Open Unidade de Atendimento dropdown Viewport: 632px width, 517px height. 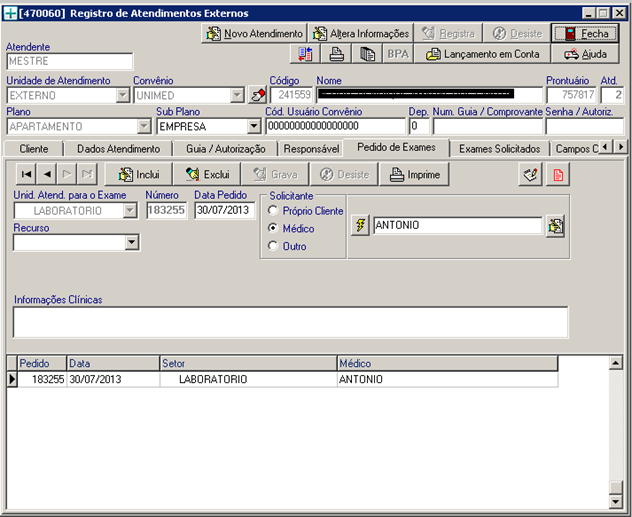[x=123, y=96]
